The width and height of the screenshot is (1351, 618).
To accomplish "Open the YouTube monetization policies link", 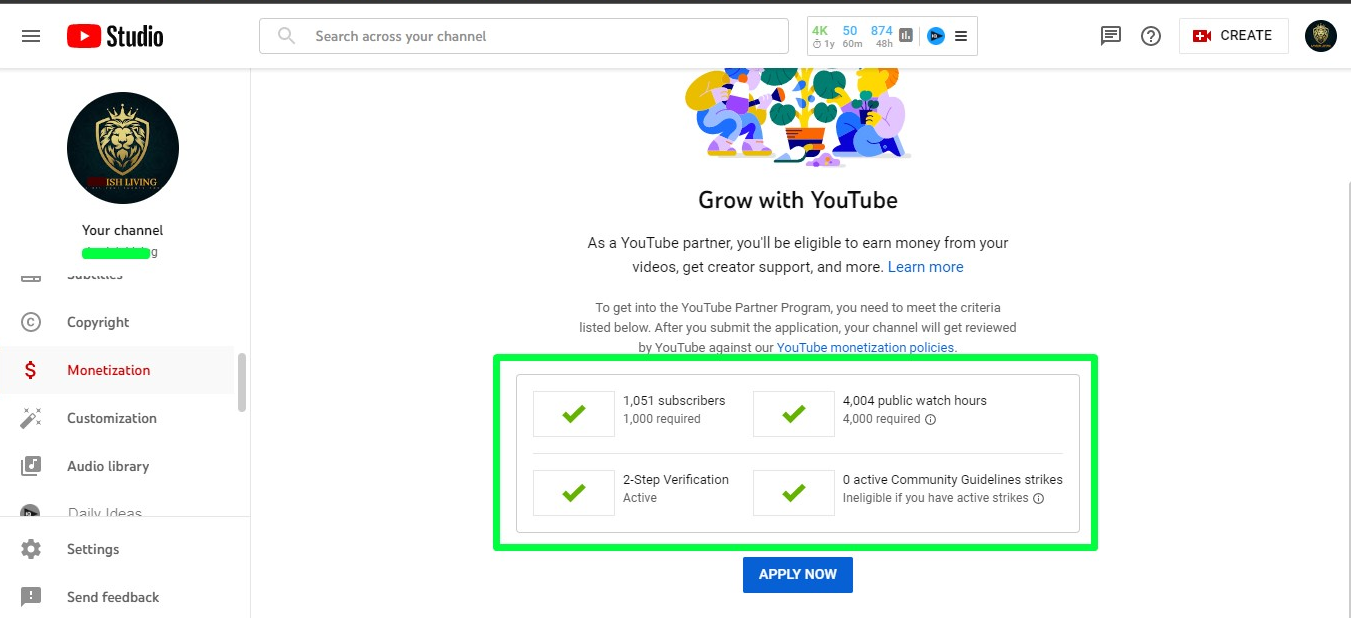I will click(x=865, y=348).
